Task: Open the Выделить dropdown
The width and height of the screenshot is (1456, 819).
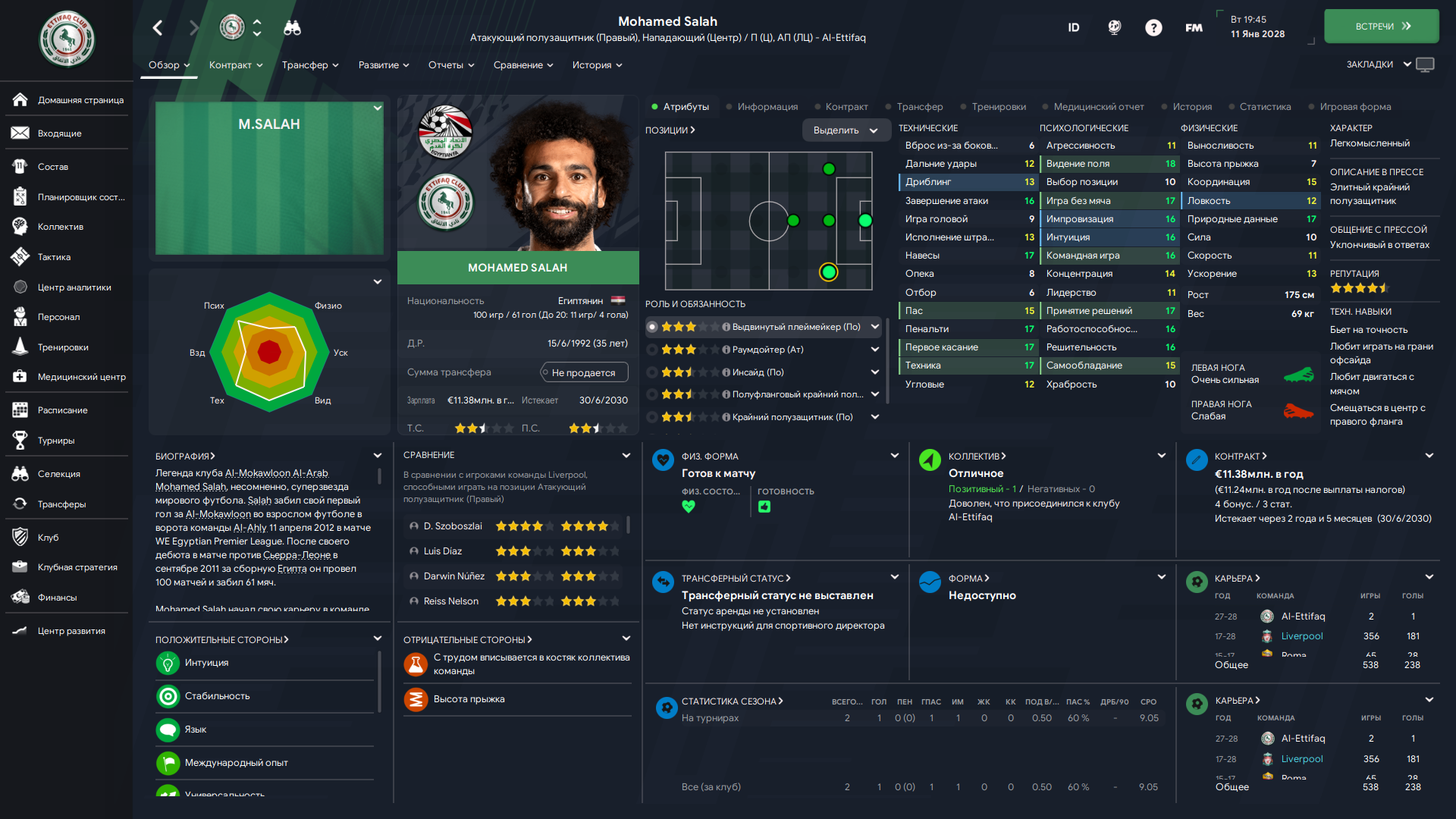Action: pyautogui.click(x=845, y=130)
